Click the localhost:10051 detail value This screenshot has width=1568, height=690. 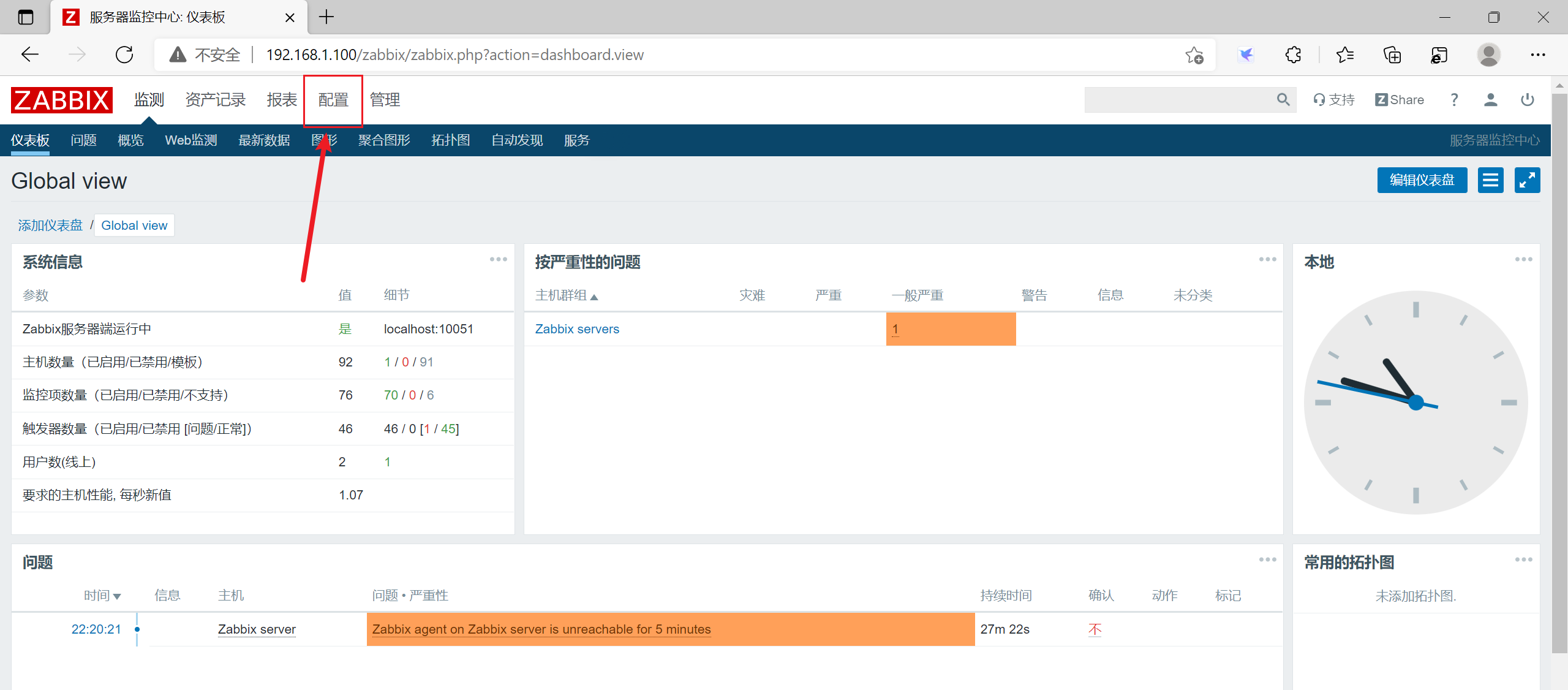(x=429, y=329)
